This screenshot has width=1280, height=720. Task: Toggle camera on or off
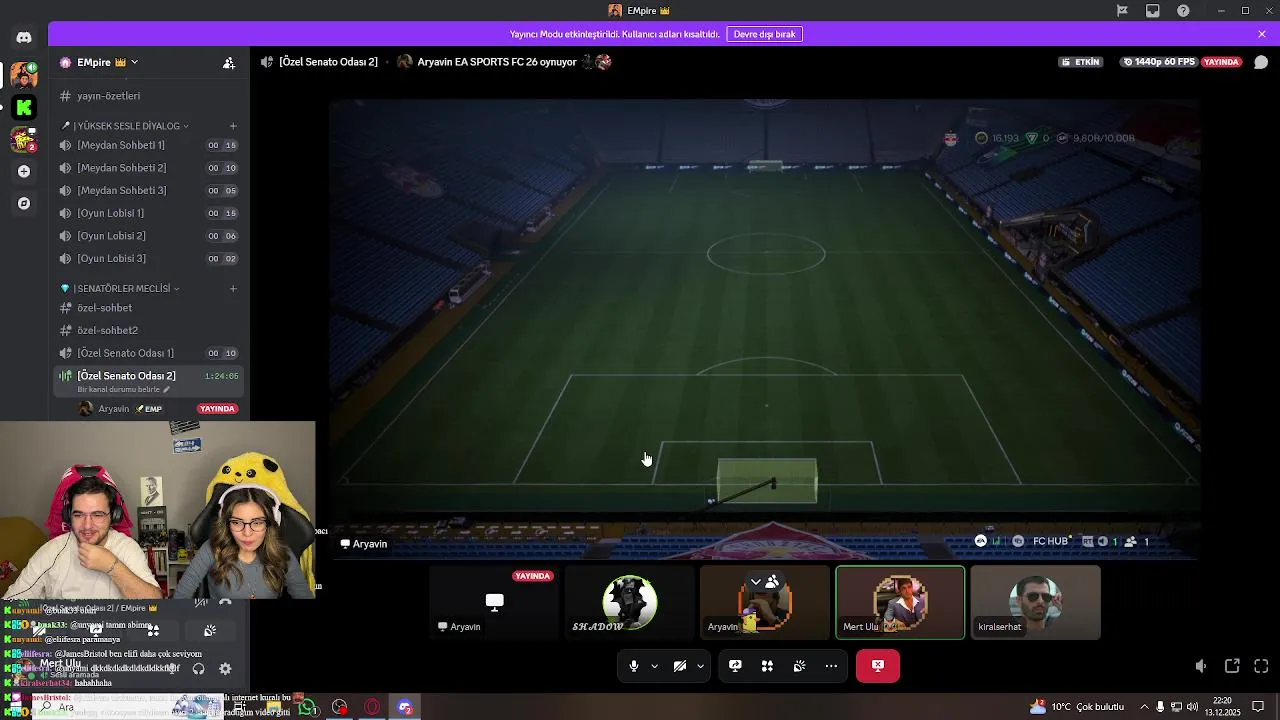click(x=680, y=666)
